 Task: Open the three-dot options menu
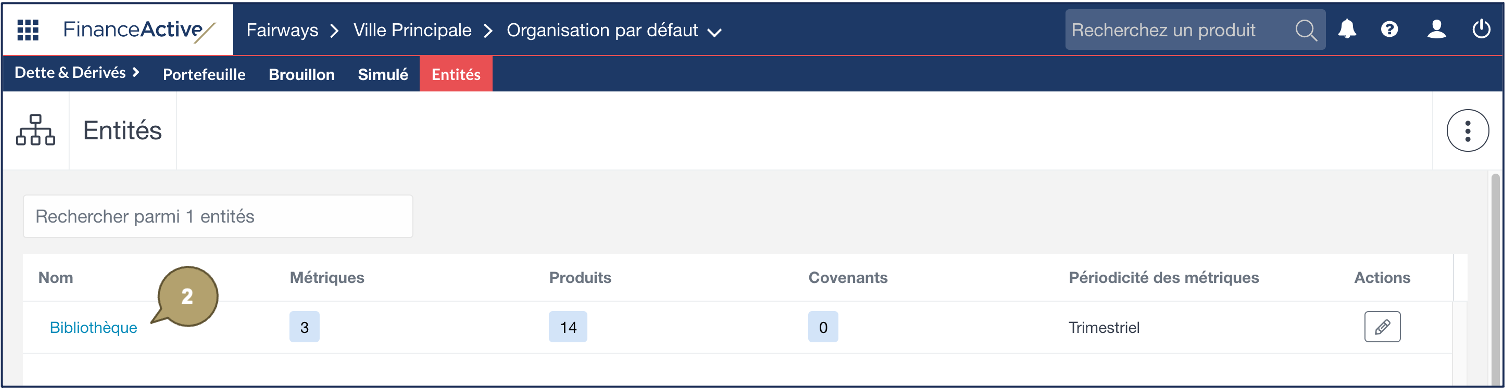point(1468,131)
